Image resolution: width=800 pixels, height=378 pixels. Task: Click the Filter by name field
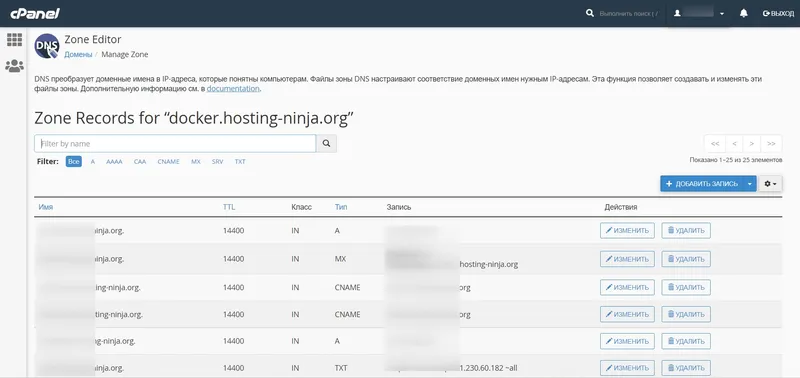tap(175, 143)
